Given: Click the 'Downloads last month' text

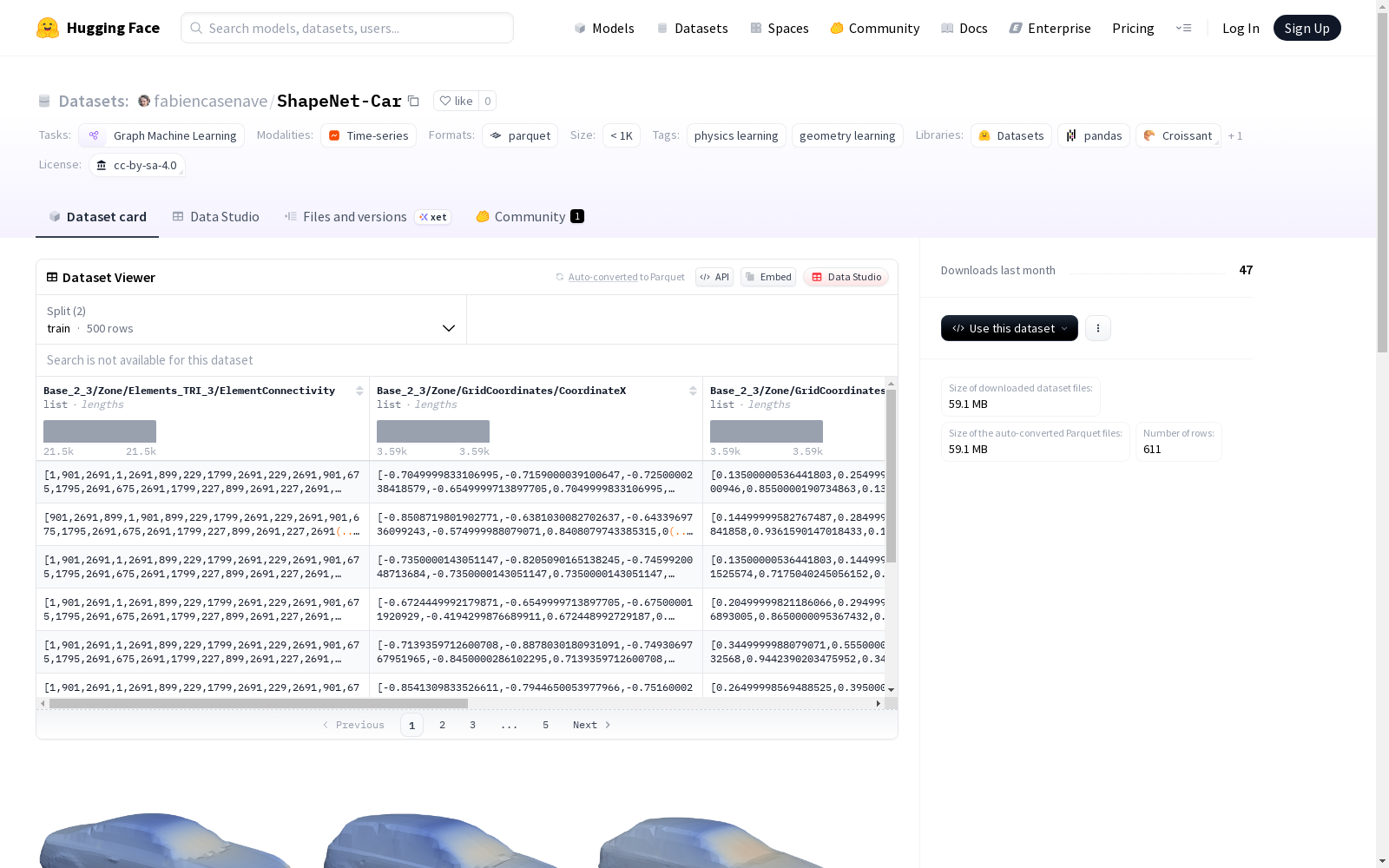Looking at the screenshot, I should point(998,270).
